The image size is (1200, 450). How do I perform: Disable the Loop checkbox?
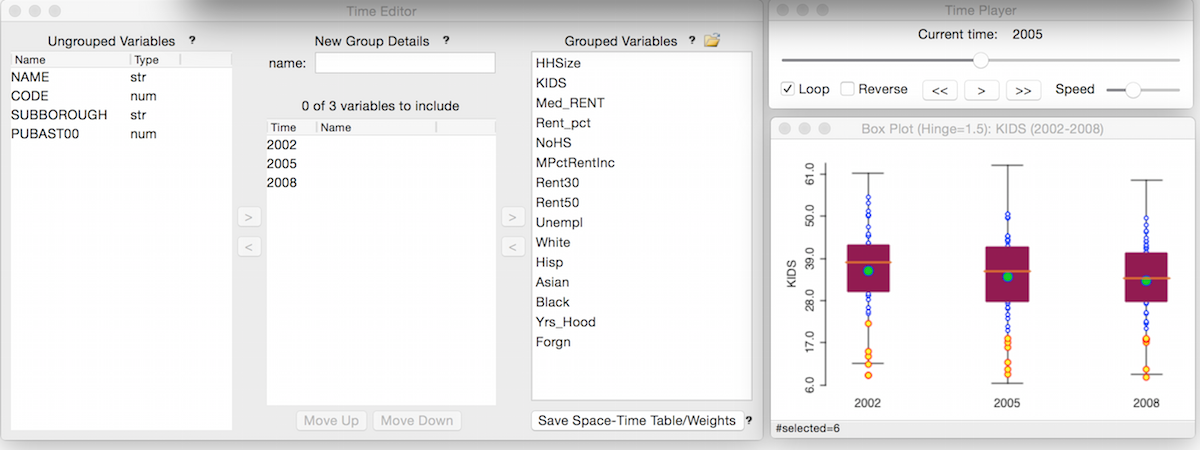pyautogui.click(x=788, y=89)
